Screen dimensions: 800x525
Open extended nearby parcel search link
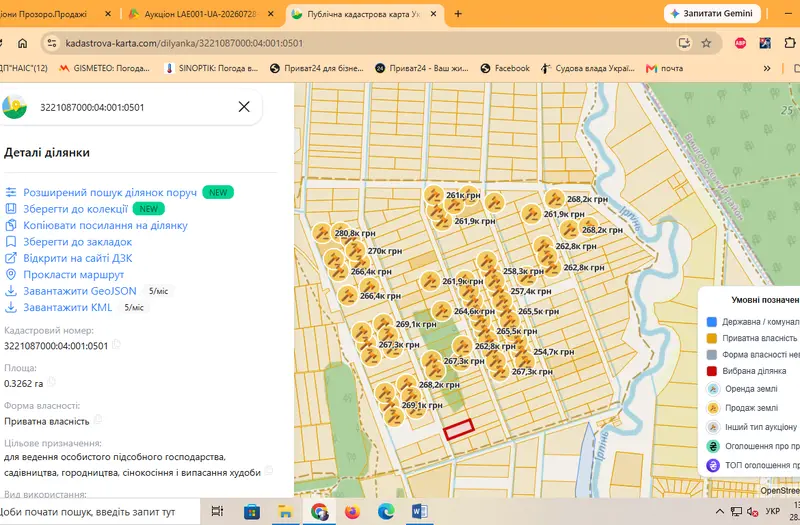coord(110,192)
